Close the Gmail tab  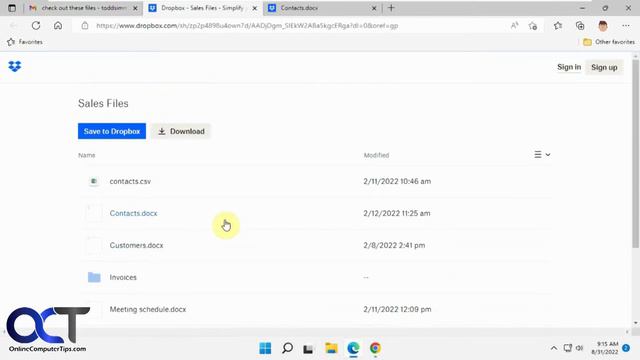tap(135, 8)
